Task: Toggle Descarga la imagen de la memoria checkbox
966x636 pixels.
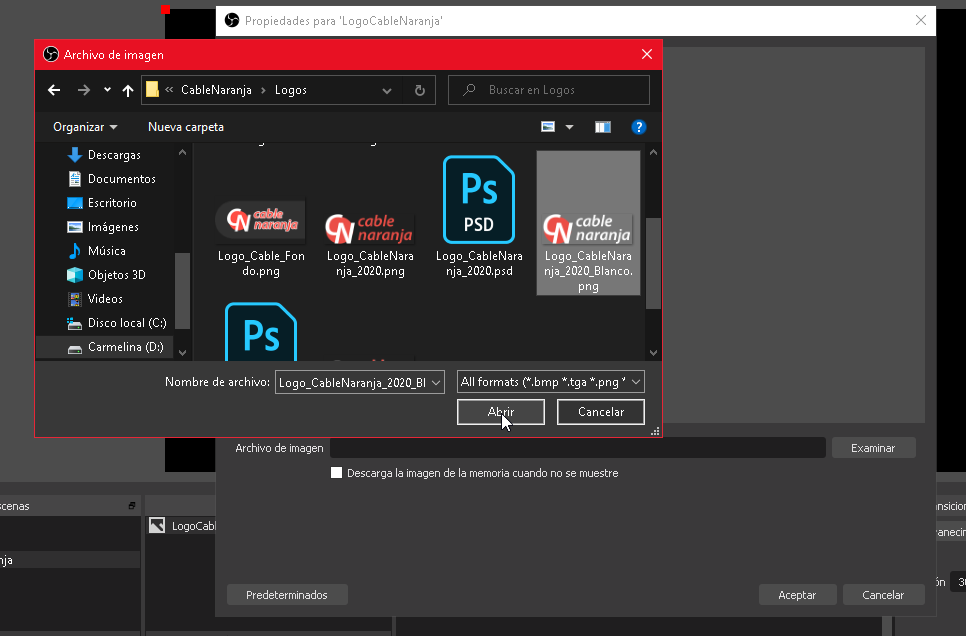Action: pos(336,473)
